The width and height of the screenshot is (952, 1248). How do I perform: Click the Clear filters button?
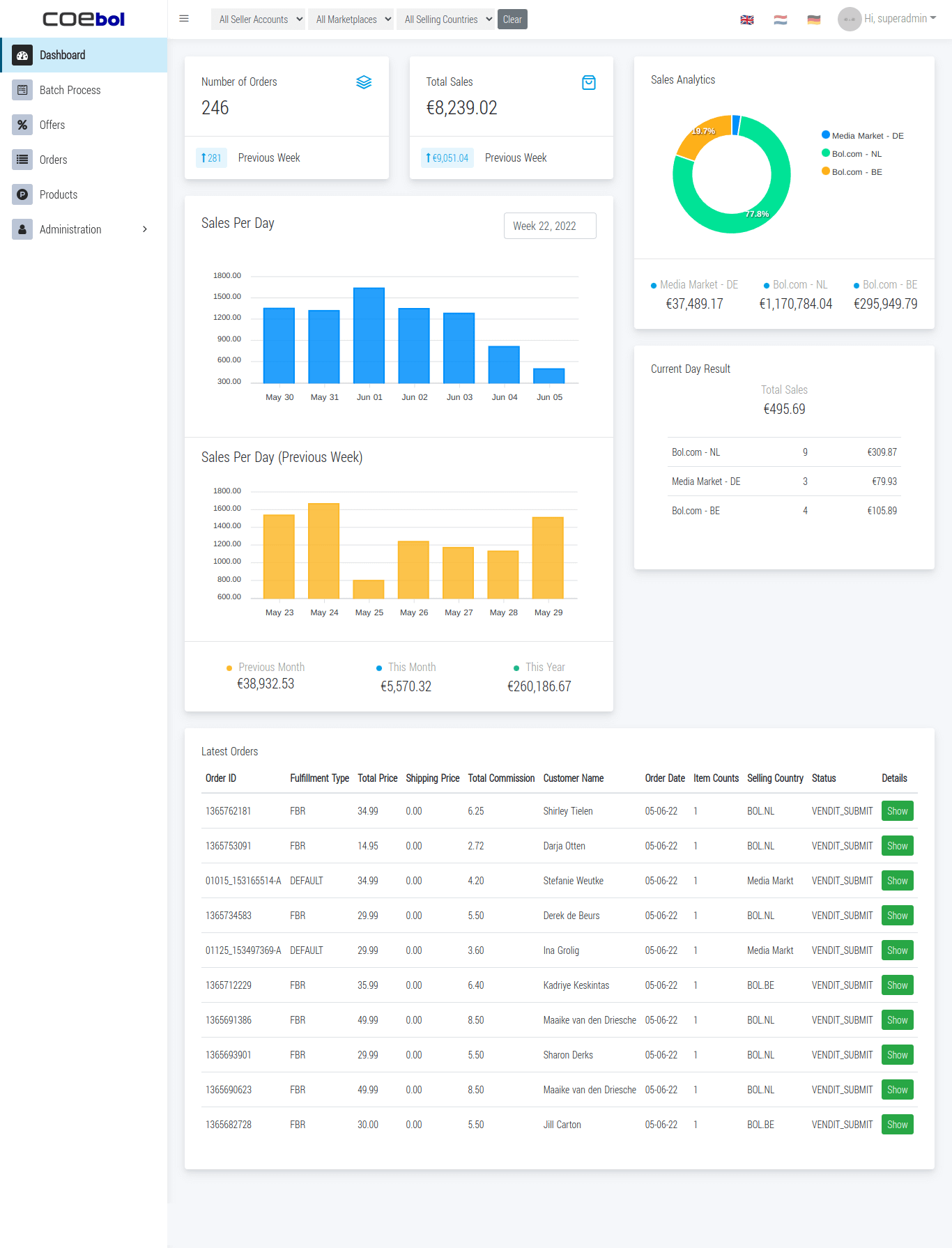coord(512,20)
